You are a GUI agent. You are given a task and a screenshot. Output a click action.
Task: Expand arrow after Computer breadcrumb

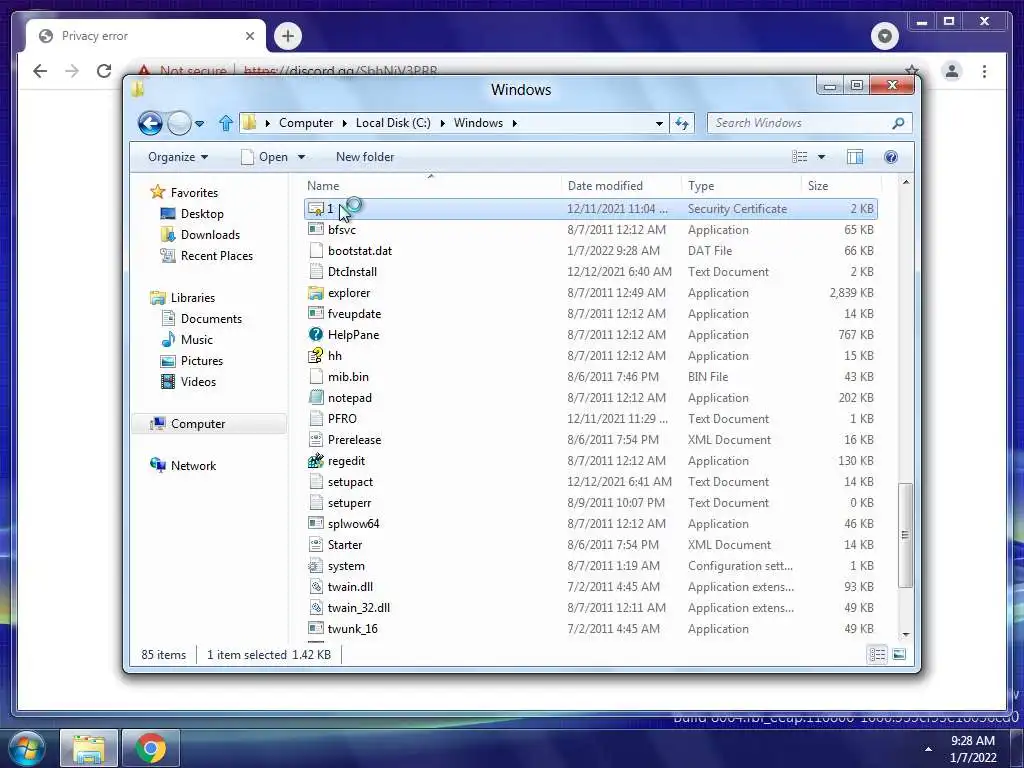coord(344,123)
